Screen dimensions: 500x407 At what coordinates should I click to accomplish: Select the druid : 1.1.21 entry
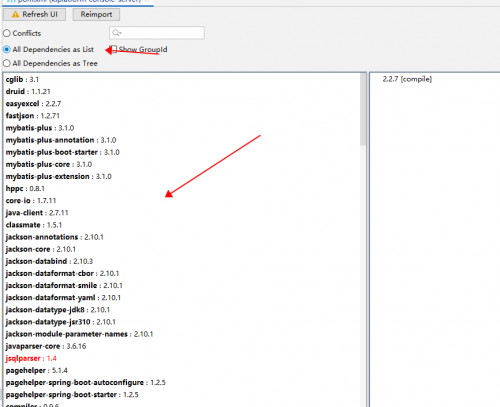point(28,91)
